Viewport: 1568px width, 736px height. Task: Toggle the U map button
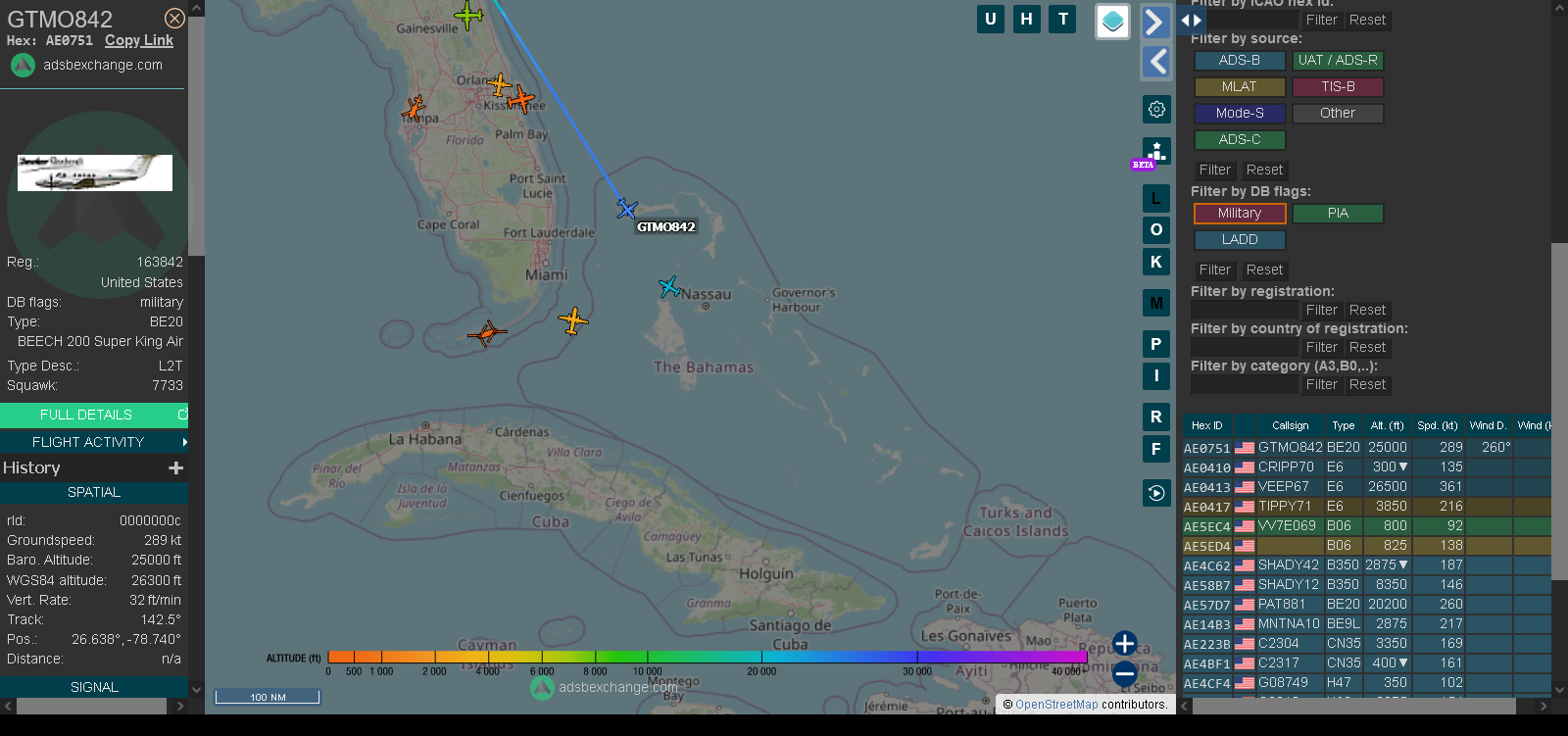pyautogui.click(x=991, y=19)
